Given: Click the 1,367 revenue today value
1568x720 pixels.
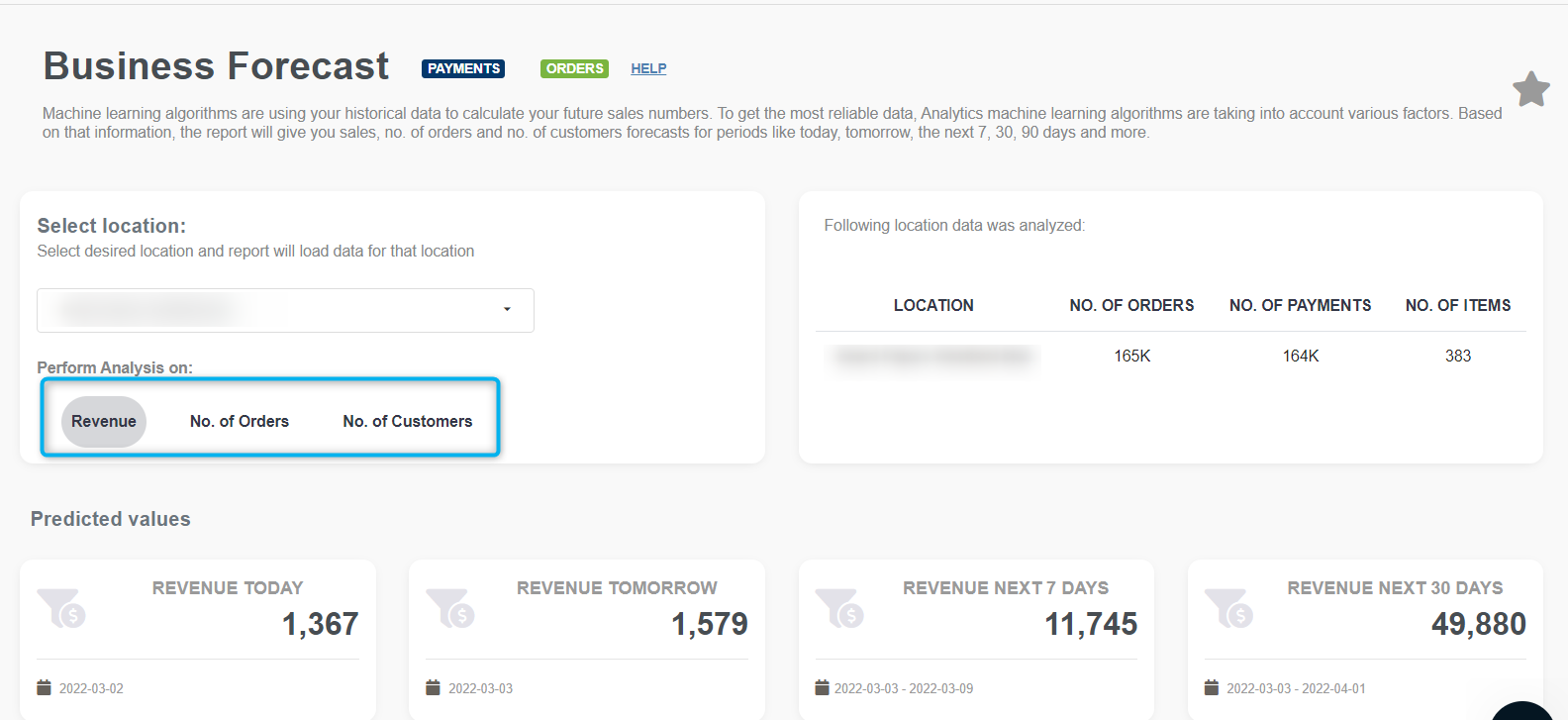Looking at the screenshot, I should 320,624.
